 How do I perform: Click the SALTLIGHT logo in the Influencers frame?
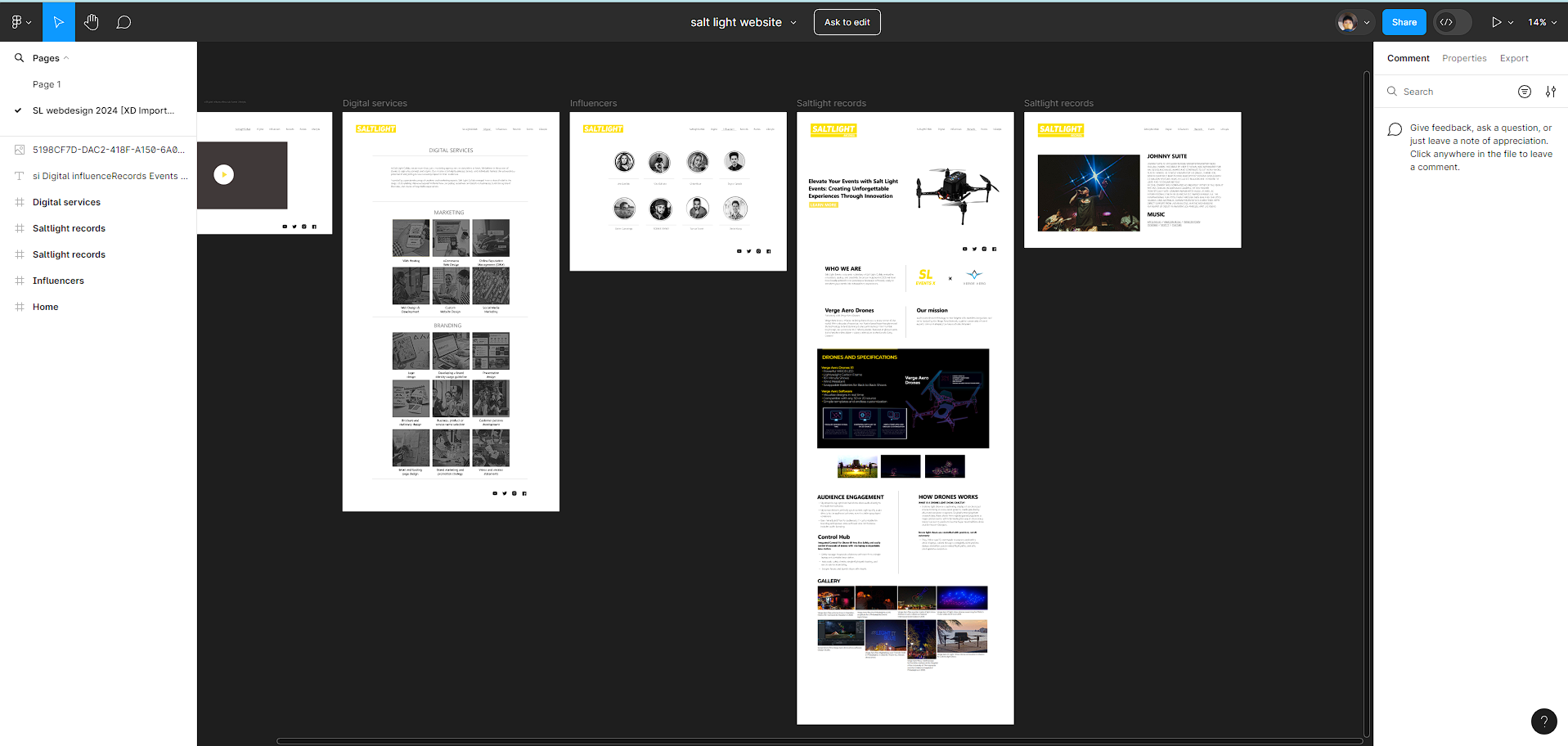(603, 129)
